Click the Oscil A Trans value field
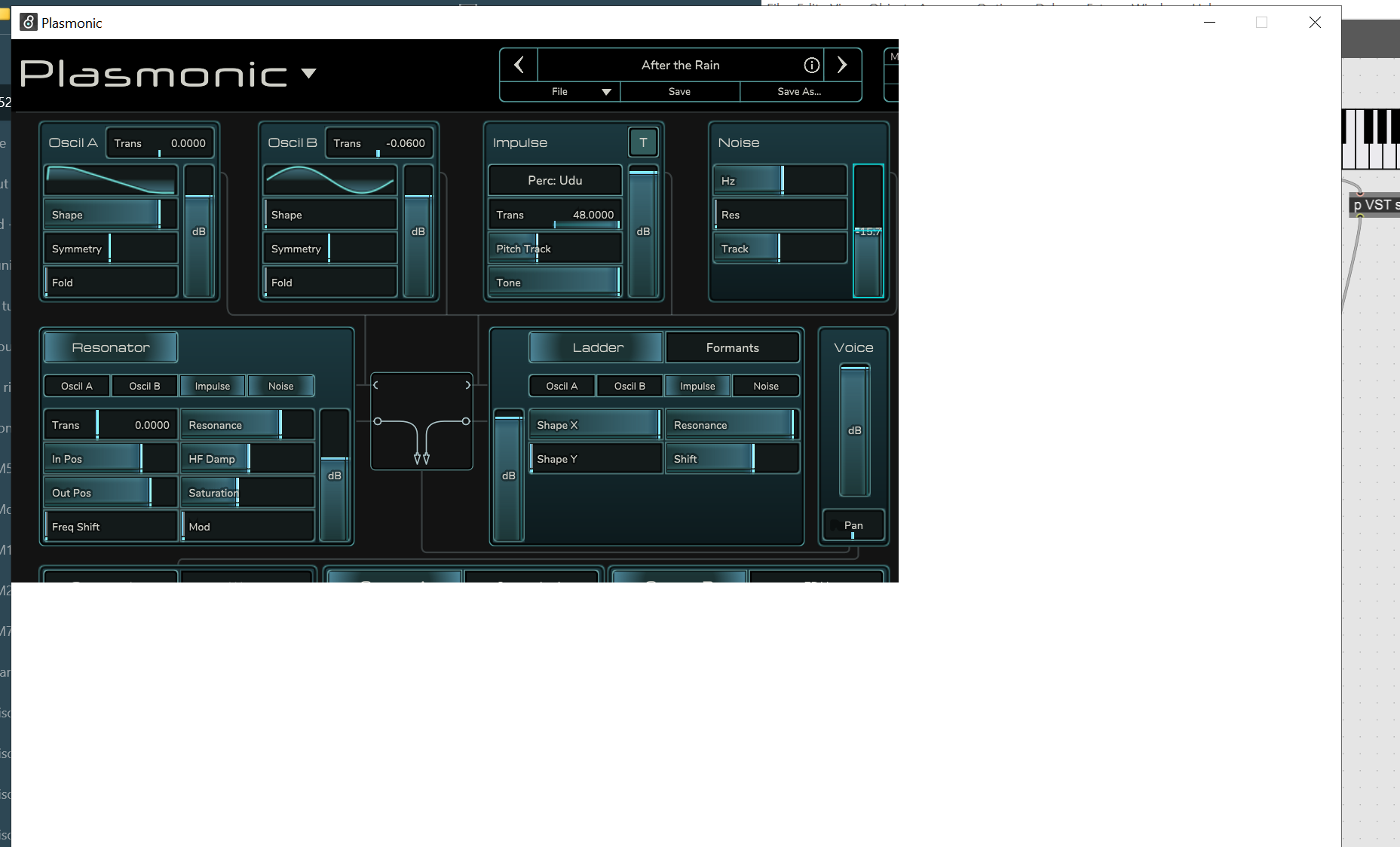This screenshot has height=847, width=1400. 160,143
